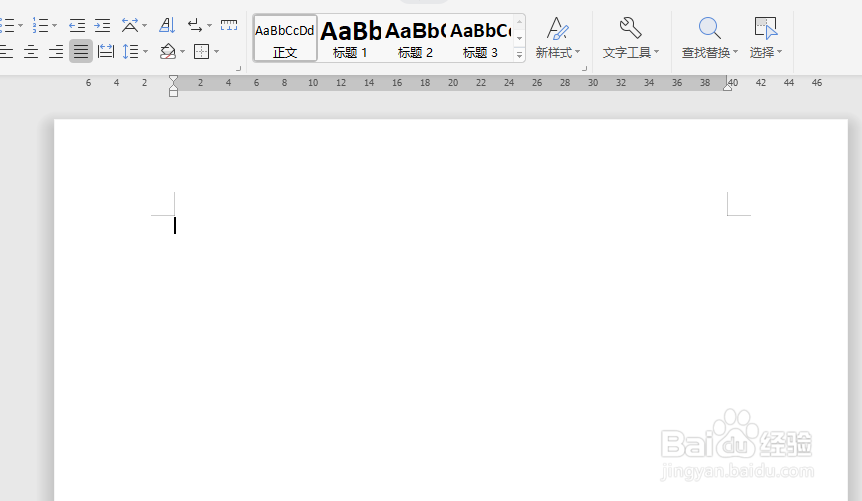
Task: Open 新样式 dropdown label
Action: pyautogui.click(x=557, y=52)
